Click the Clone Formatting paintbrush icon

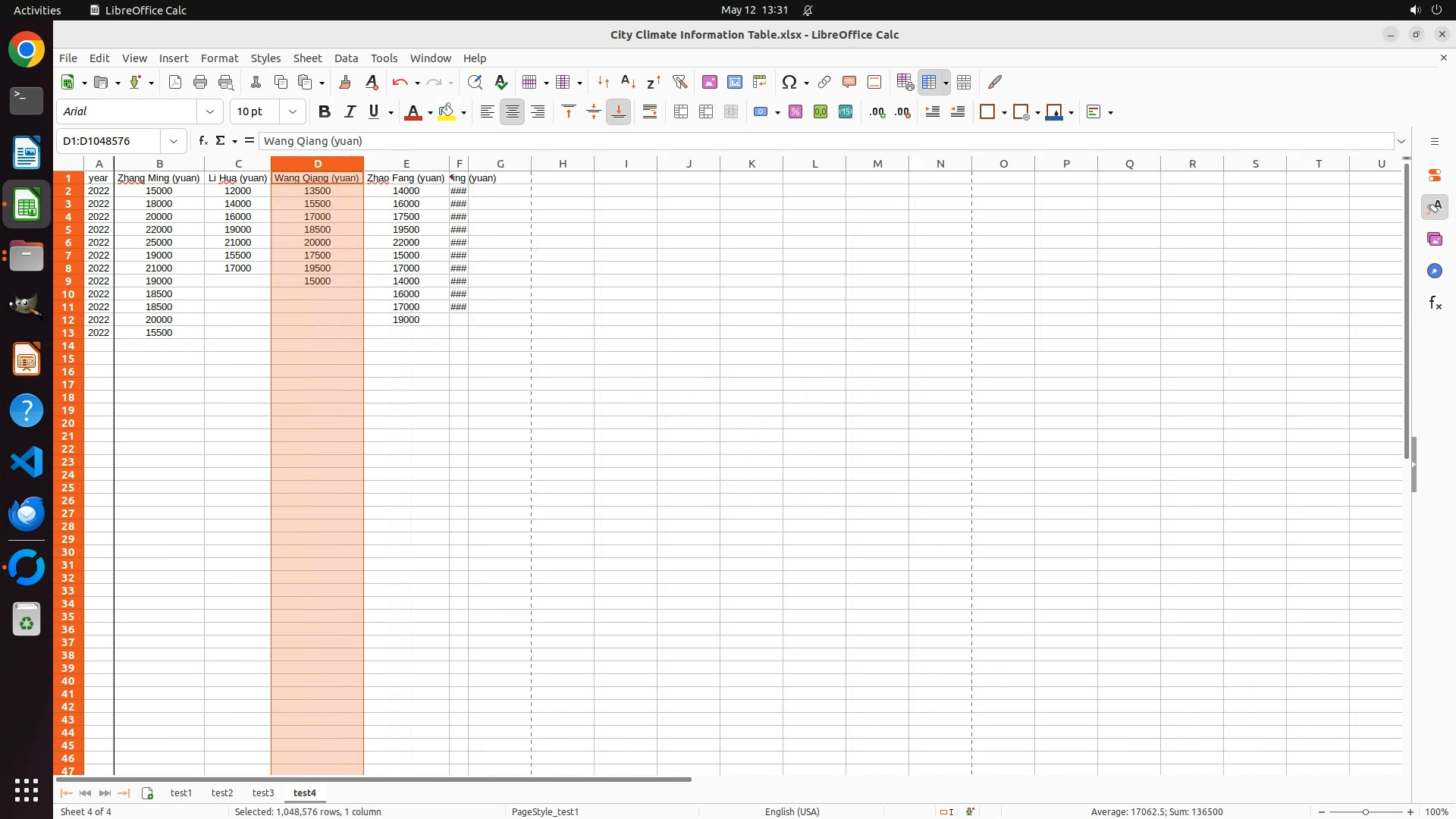click(345, 82)
